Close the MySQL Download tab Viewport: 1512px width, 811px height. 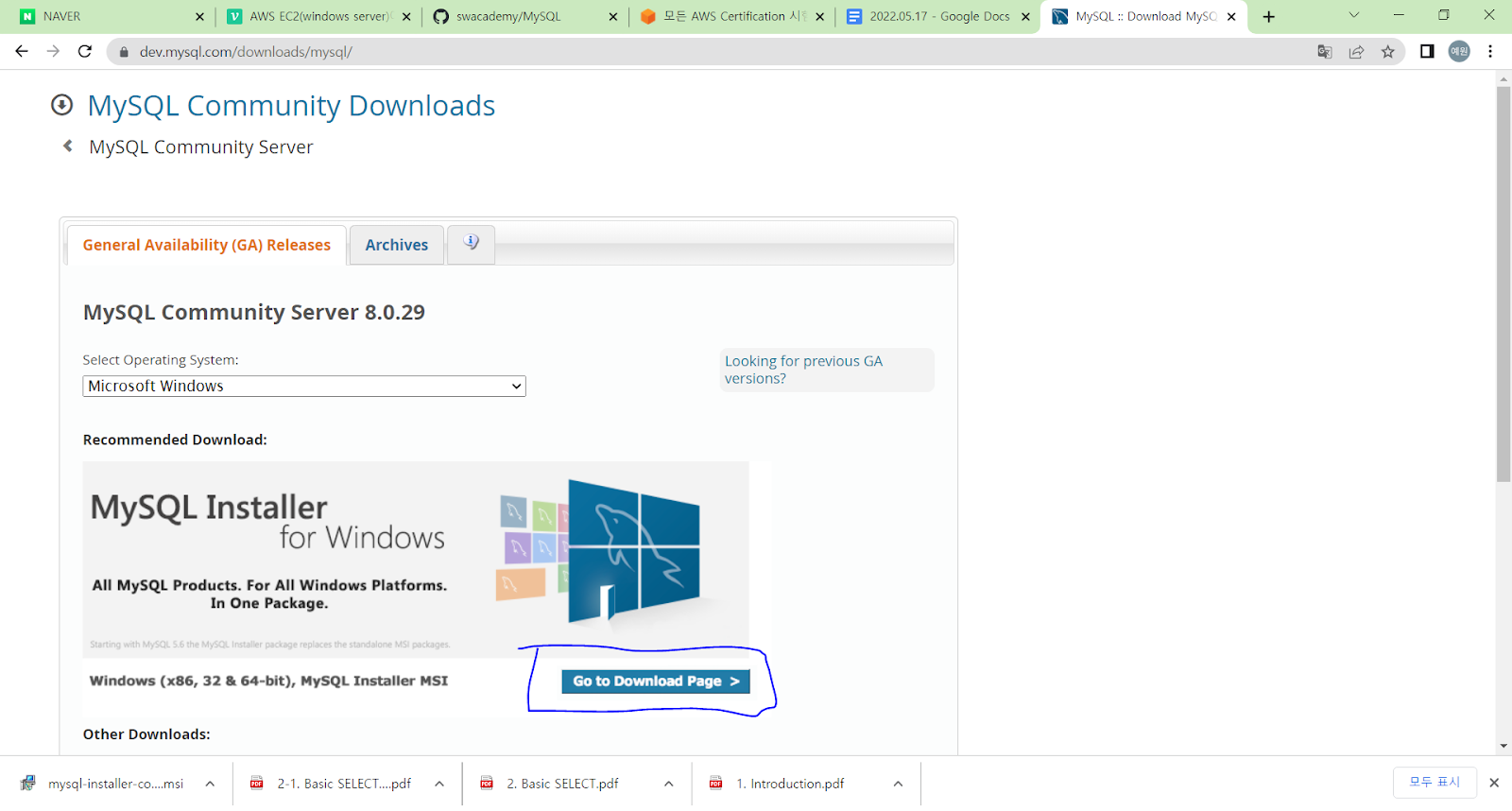pos(1231,16)
